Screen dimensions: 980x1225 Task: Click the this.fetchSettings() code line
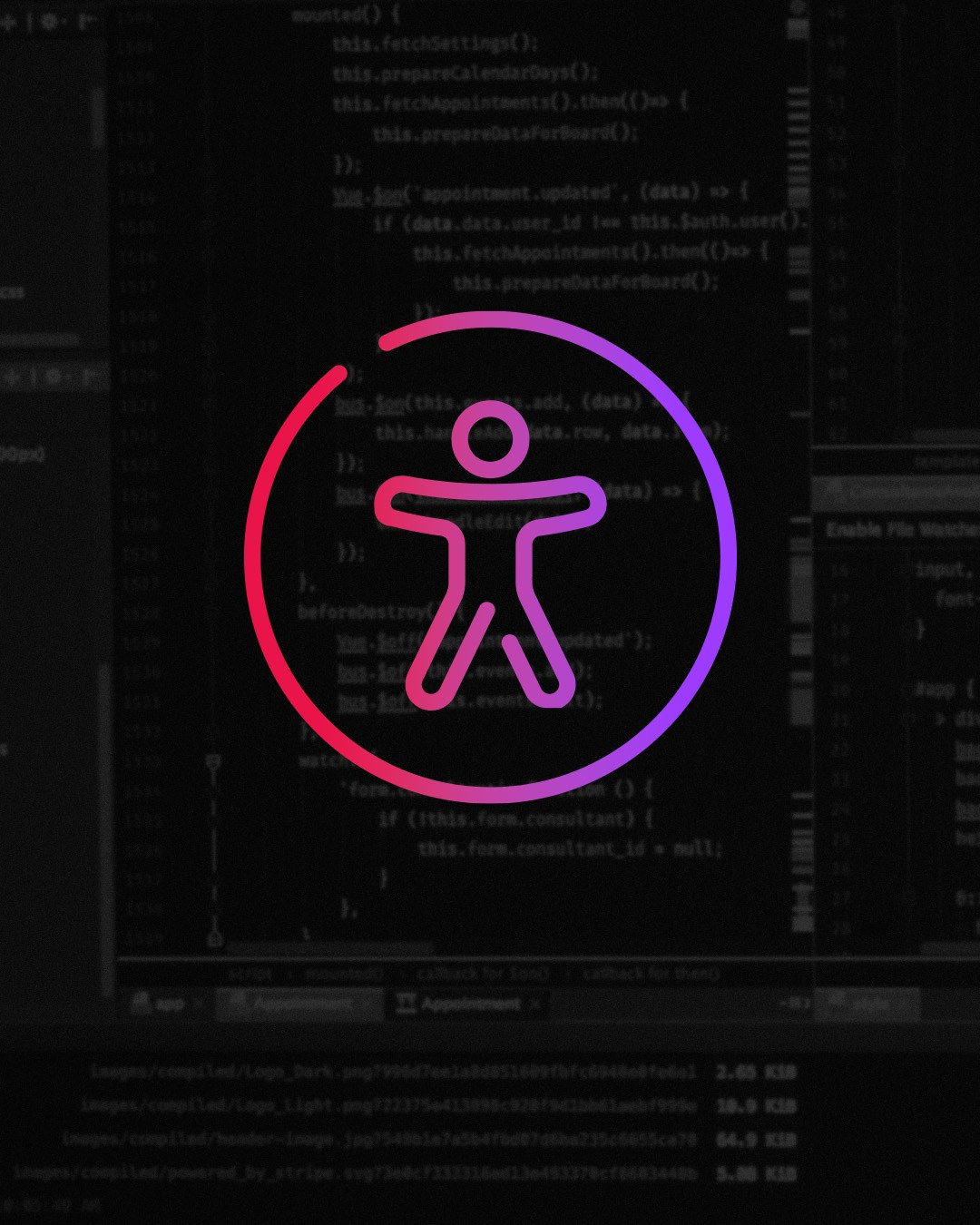[x=435, y=44]
